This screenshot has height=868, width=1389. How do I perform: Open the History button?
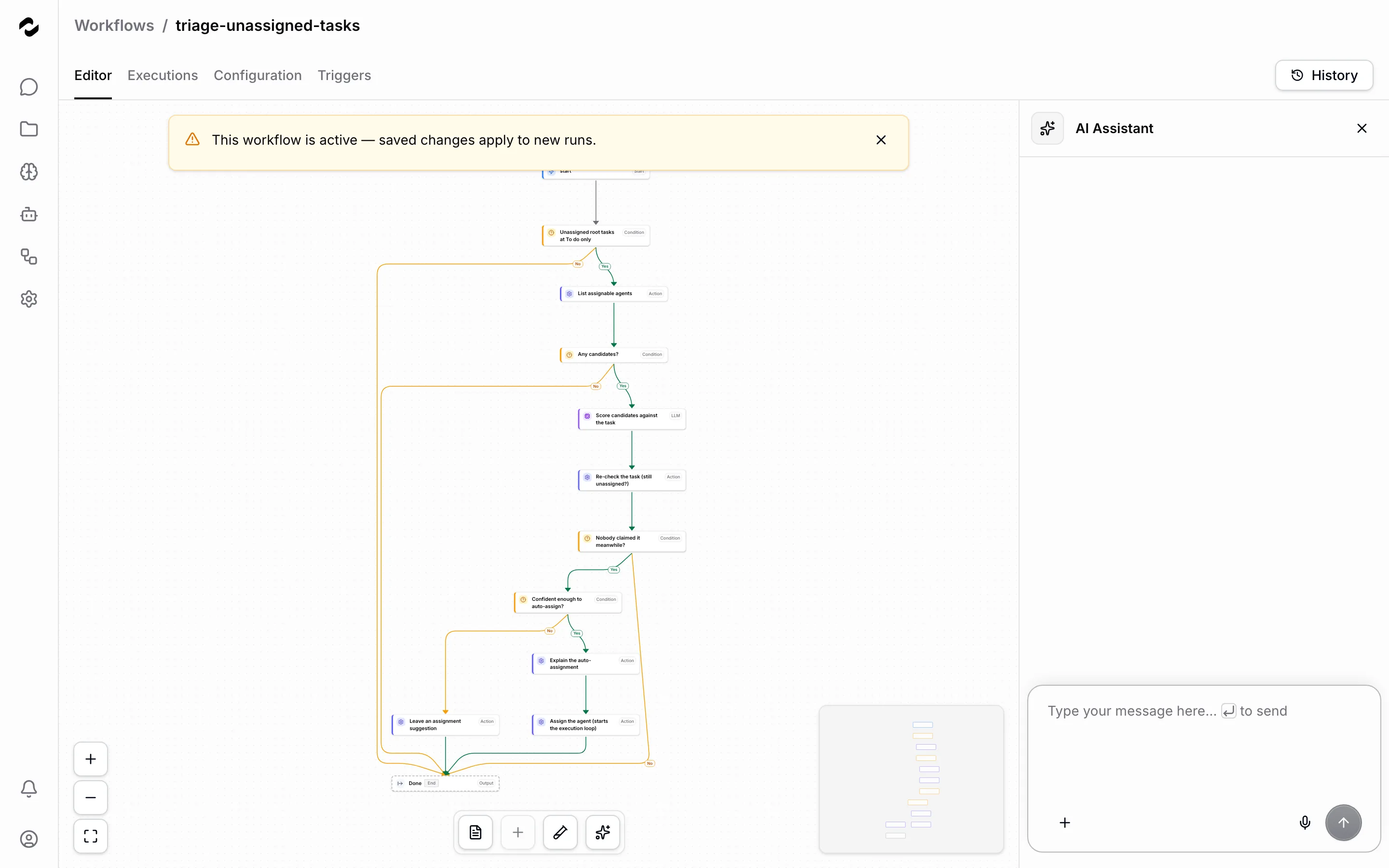1324,75
